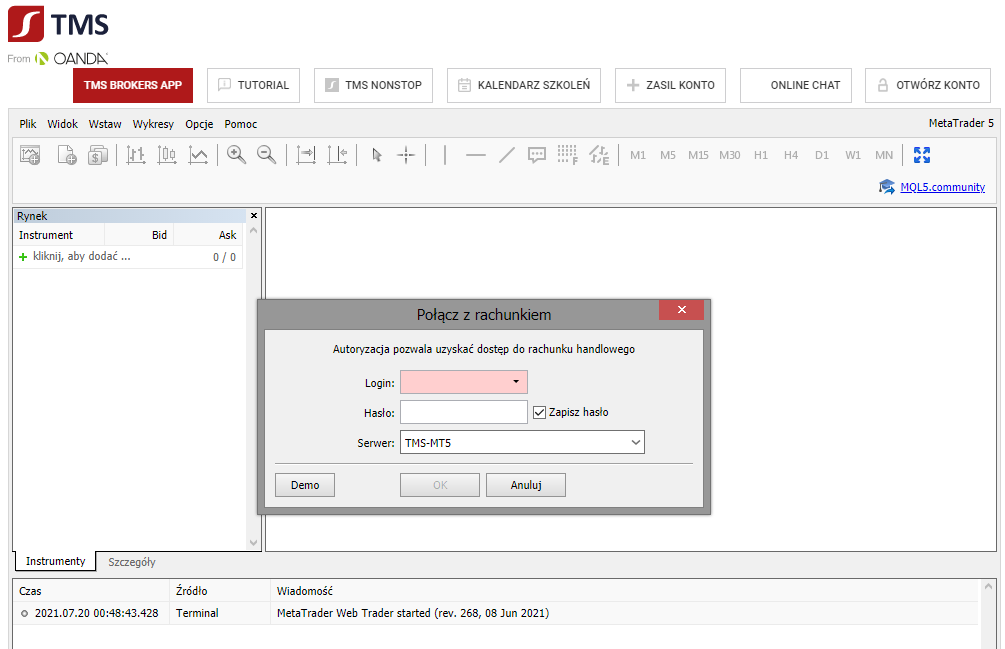1005x649 pixels.
Task: Click the Anuluj button
Action: [x=526, y=485]
